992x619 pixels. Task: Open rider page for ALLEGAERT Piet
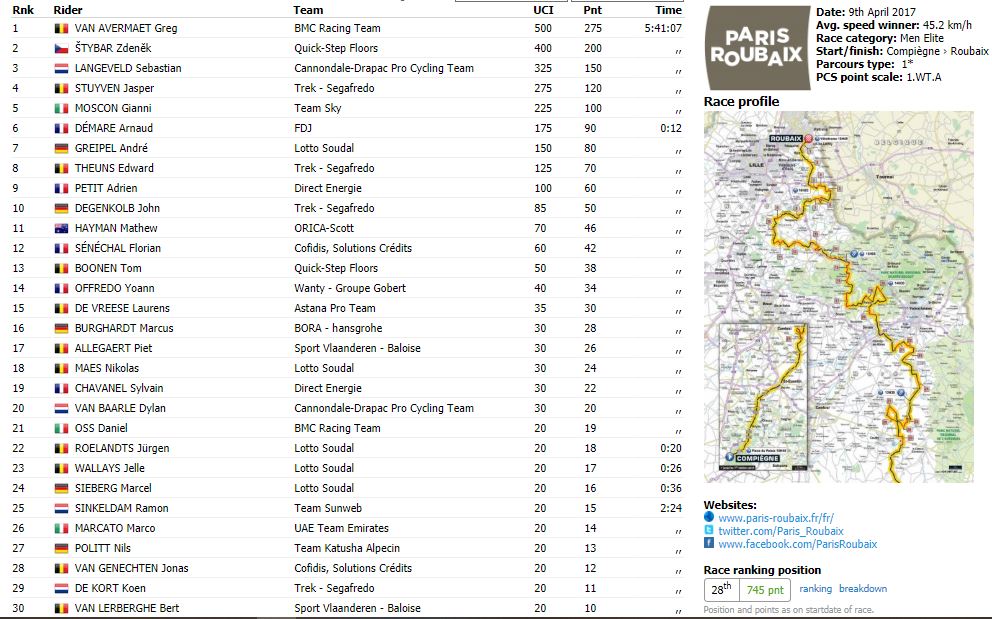tap(113, 348)
